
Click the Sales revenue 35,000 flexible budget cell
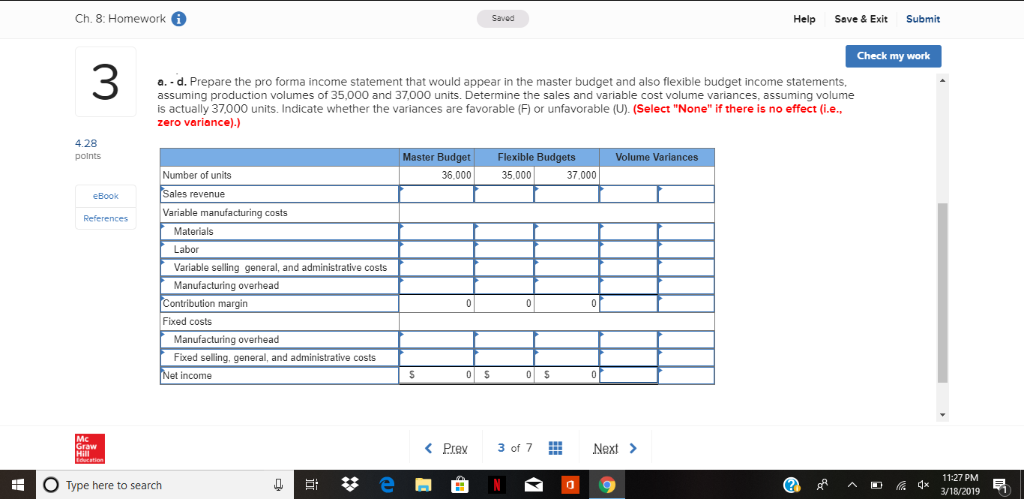[504, 194]
